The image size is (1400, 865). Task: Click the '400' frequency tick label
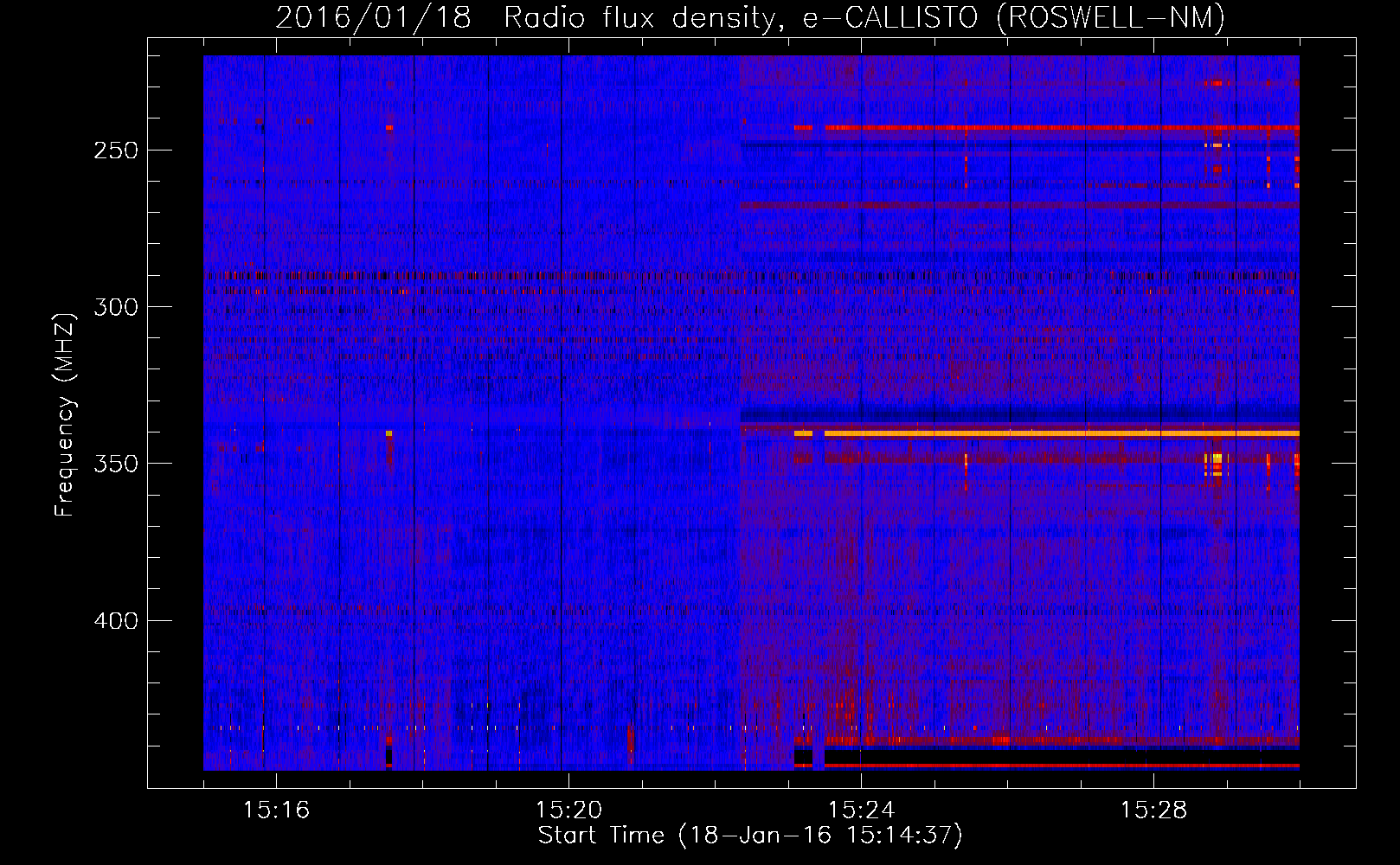click(x=116, y=621)
